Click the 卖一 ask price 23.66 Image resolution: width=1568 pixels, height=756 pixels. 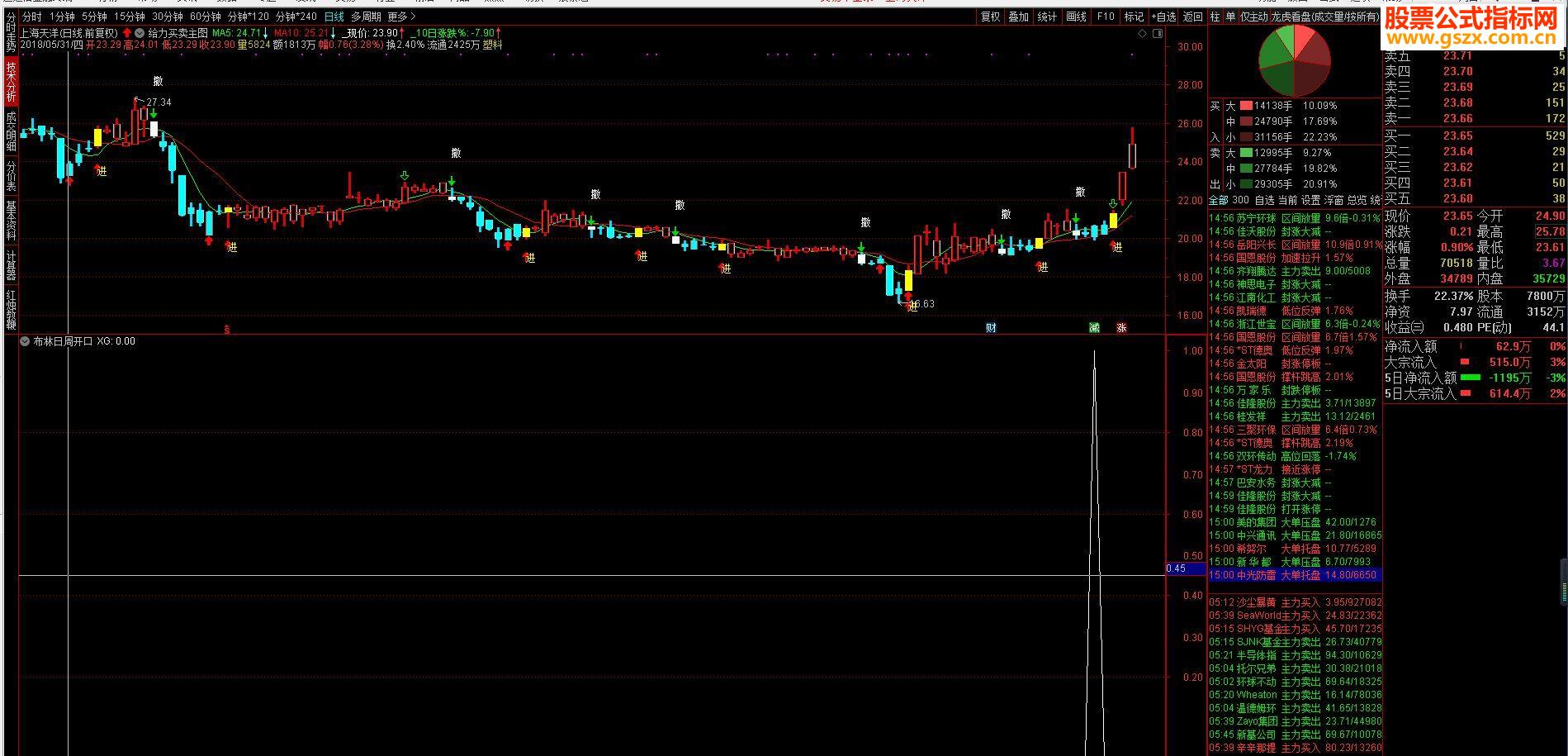coord(1457,118)
